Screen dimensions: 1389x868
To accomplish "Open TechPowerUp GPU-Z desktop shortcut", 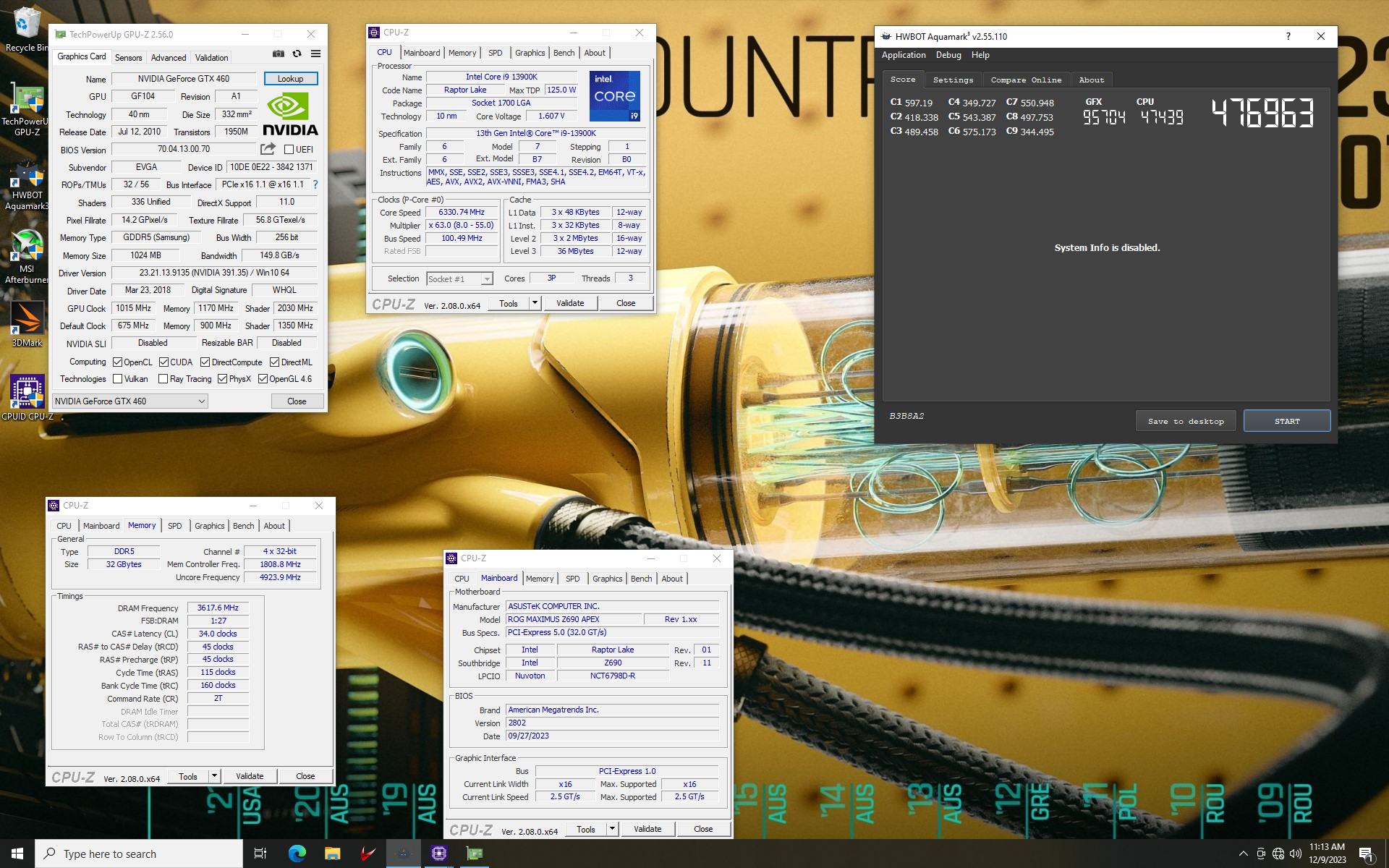I will click(26, 111).
